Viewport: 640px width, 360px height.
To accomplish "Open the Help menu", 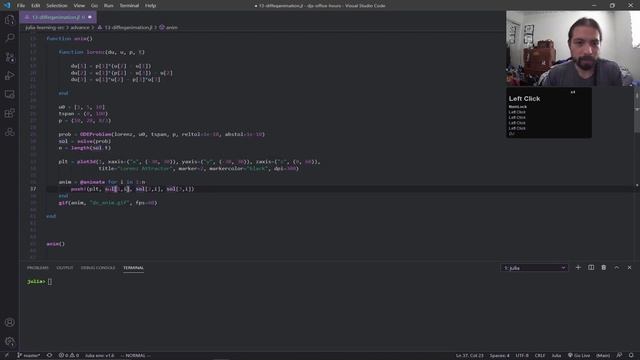I will (x=151, y=6).
